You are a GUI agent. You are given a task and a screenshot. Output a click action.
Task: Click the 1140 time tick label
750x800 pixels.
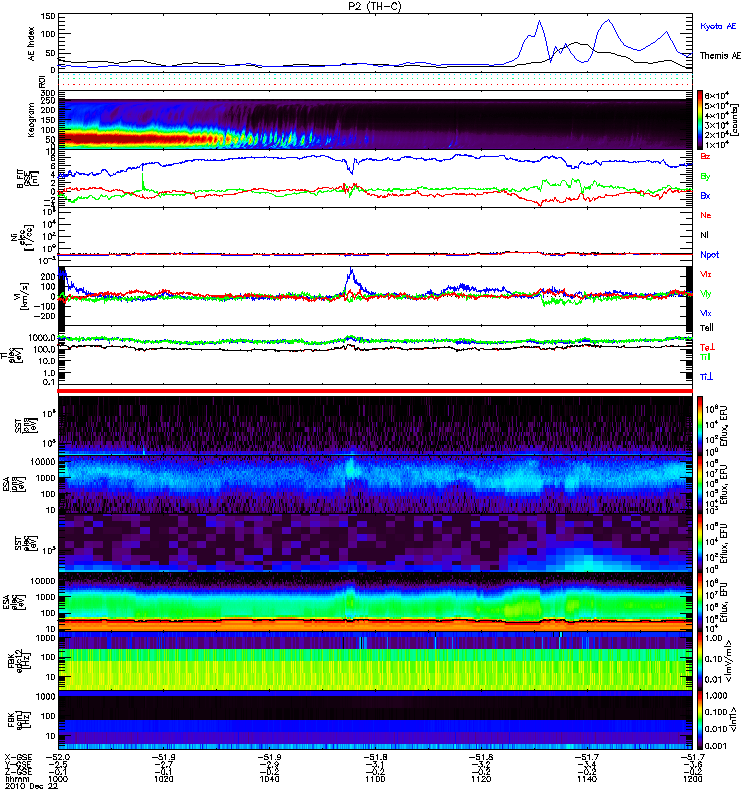[586, 779]
